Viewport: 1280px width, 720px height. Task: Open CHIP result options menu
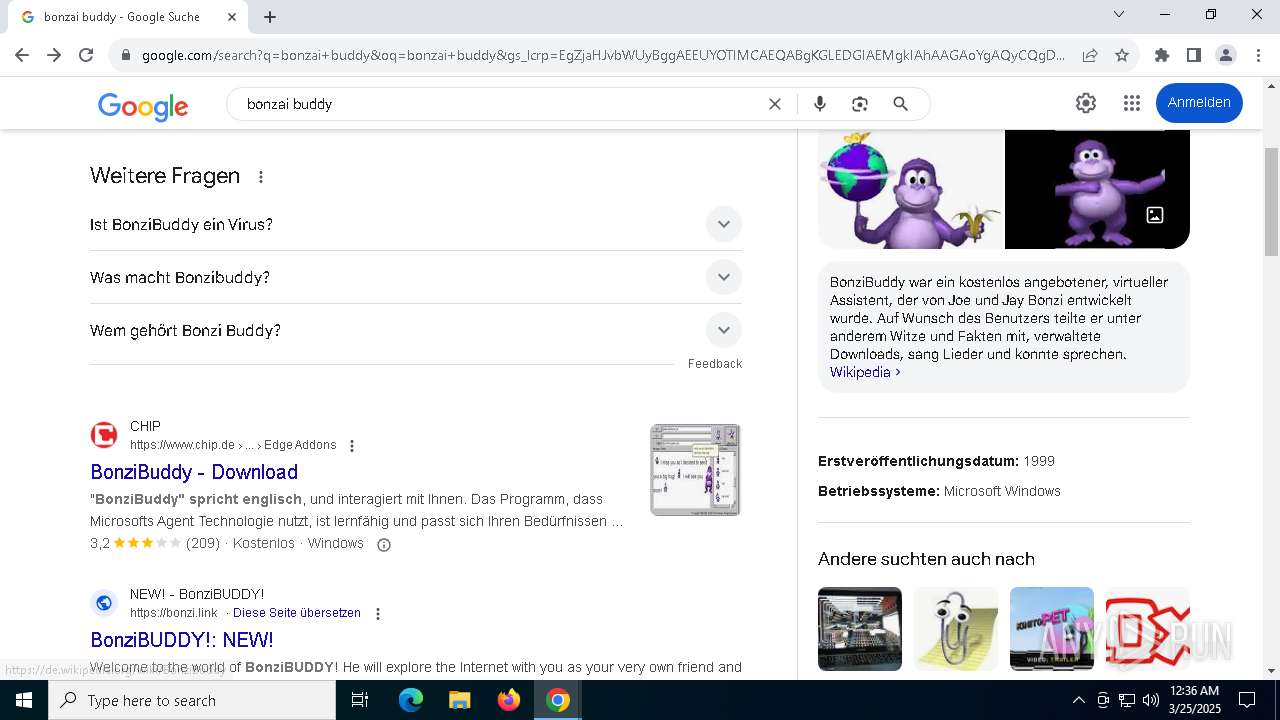click(352, 446)
